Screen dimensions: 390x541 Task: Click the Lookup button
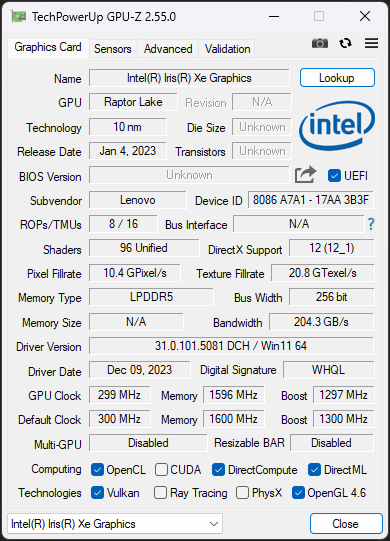(337, 78)
